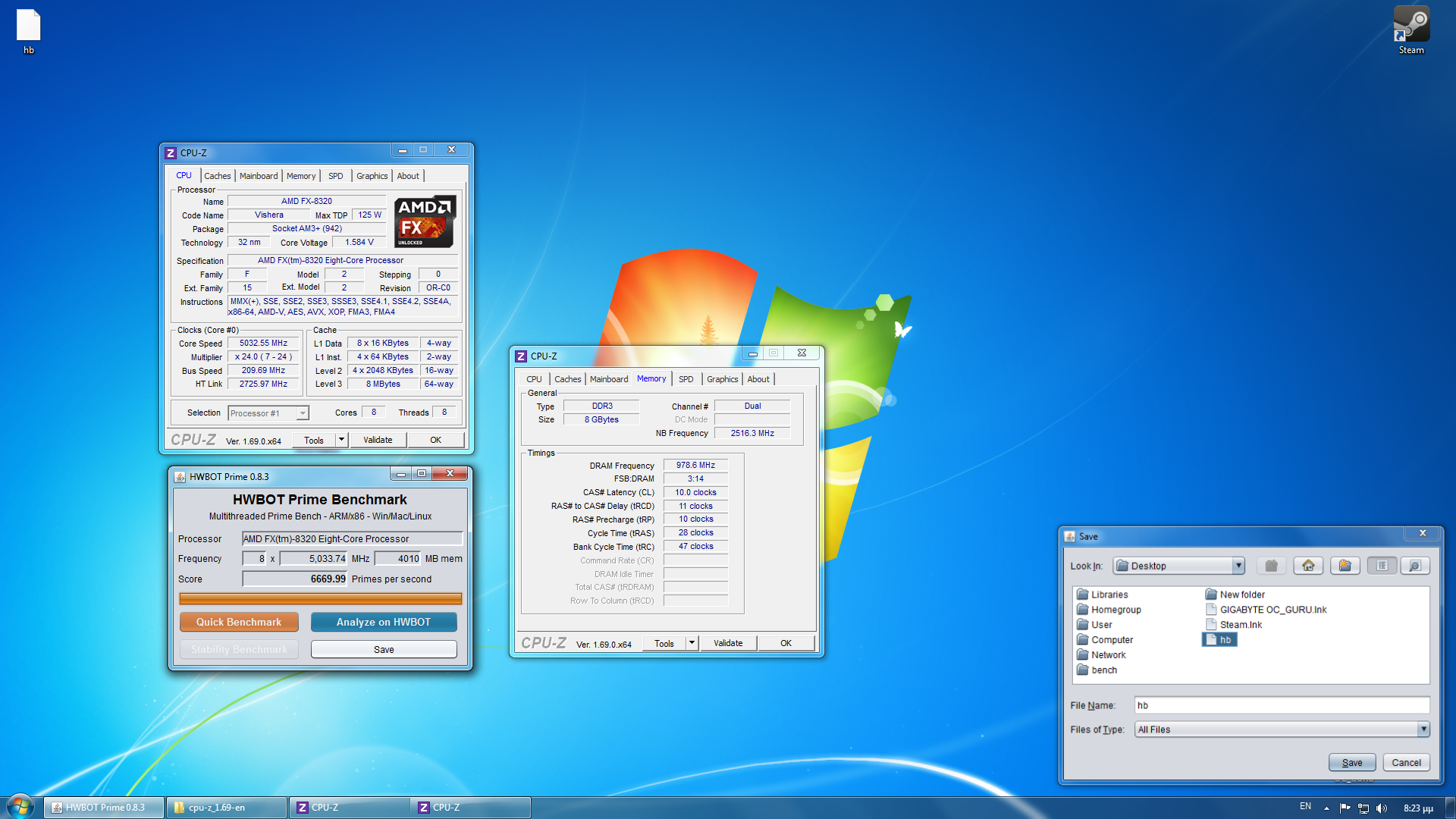Open About tab in CPU-Z processor window
This screenshot has width=1456, height=819.
(x=408, y=176)
